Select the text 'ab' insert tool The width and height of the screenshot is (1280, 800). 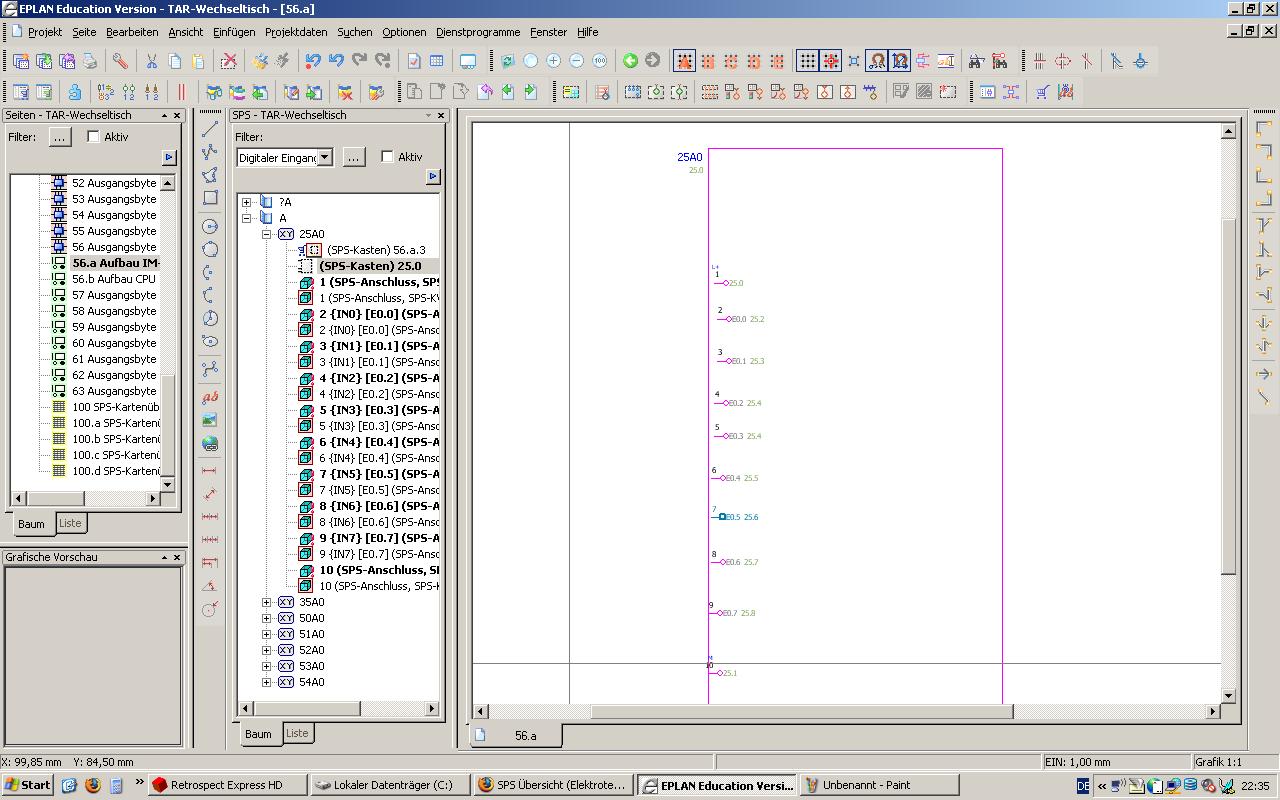(x=210, y=397)
